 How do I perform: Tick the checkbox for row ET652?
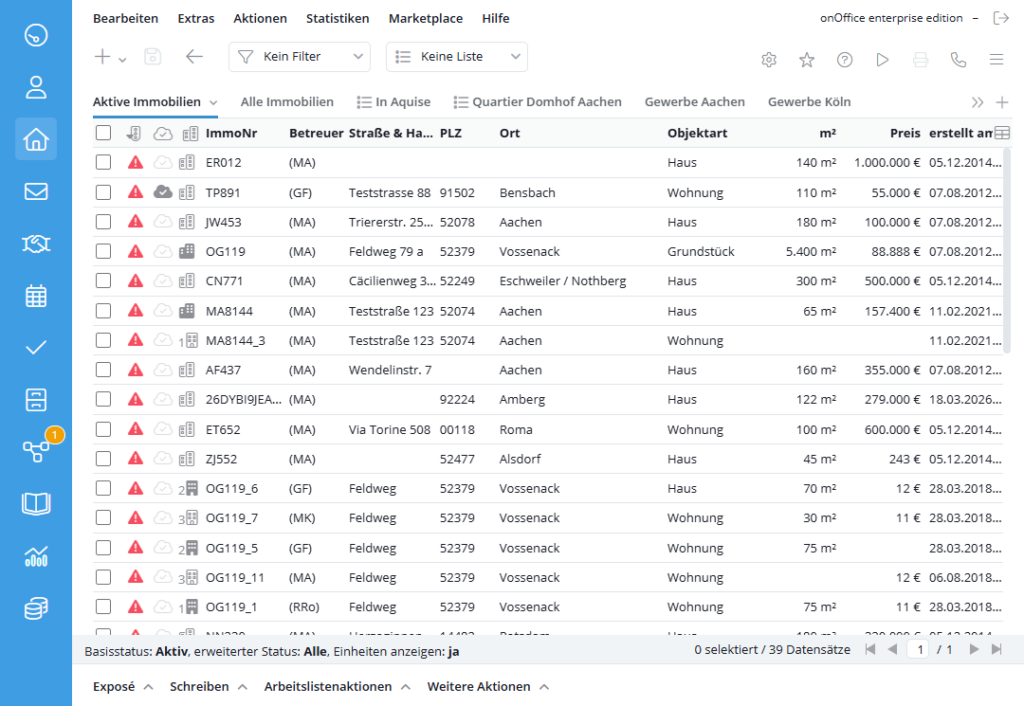[103, 430]
